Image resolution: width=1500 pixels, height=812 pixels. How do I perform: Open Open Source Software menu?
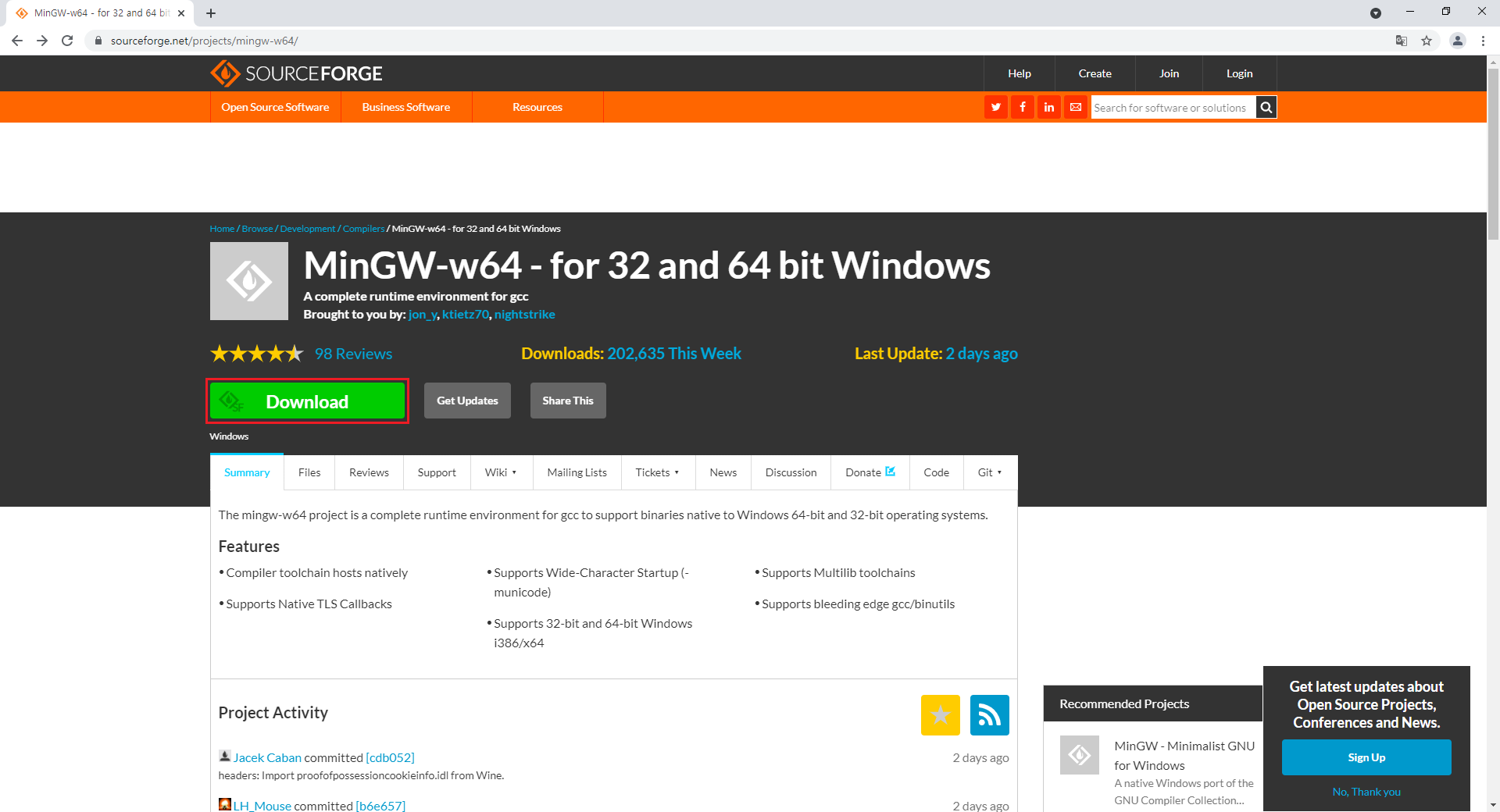coord(275,107)
